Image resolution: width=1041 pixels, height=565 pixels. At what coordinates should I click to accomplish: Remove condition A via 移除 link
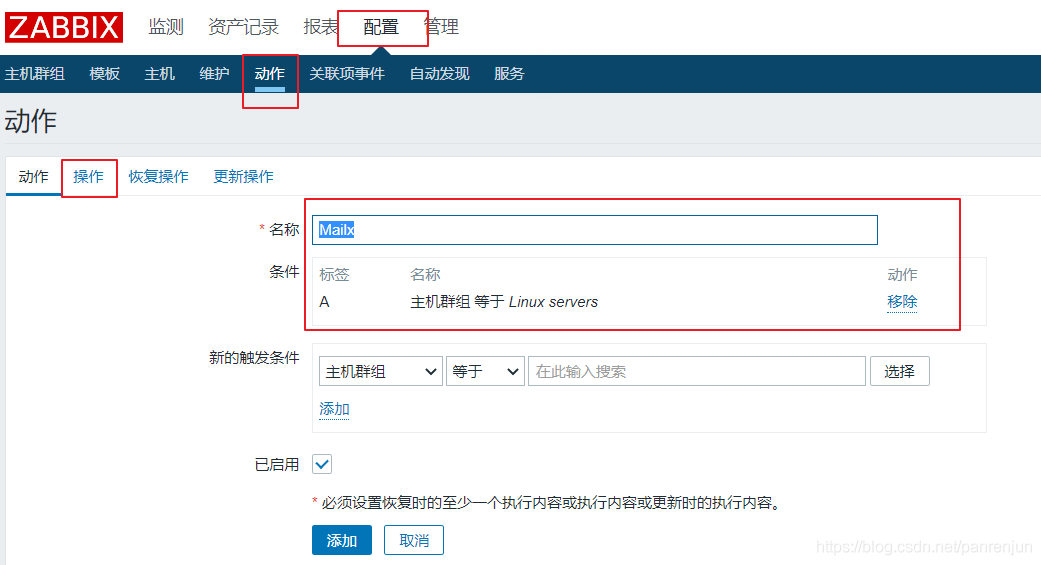902,302
